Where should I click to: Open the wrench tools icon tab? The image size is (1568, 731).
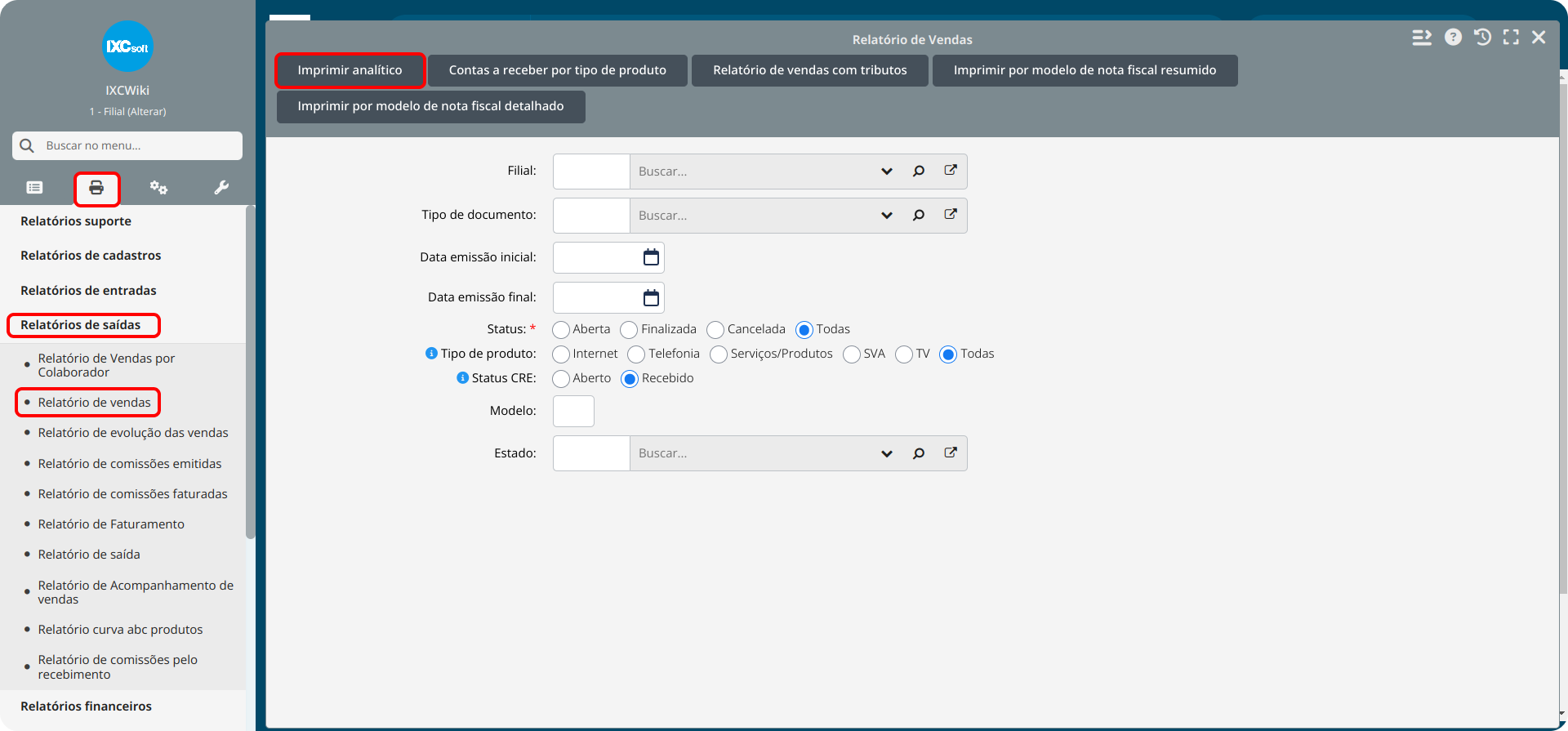tap(221, 188)
